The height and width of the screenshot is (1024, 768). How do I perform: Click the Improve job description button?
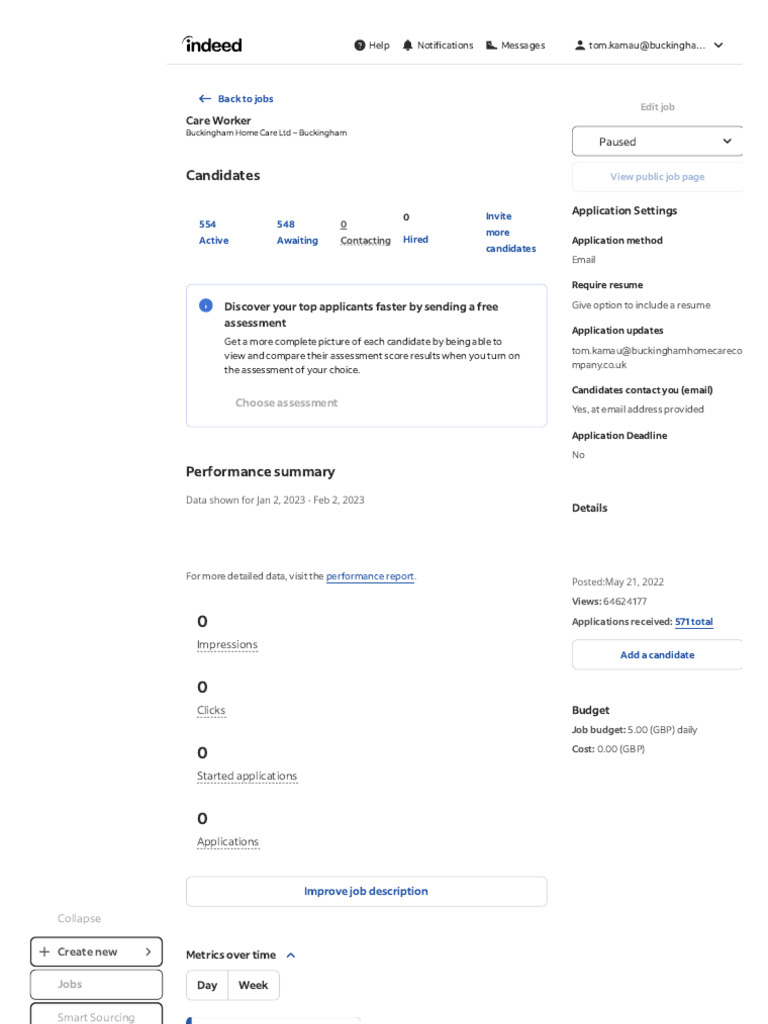(x=366, y=891)
